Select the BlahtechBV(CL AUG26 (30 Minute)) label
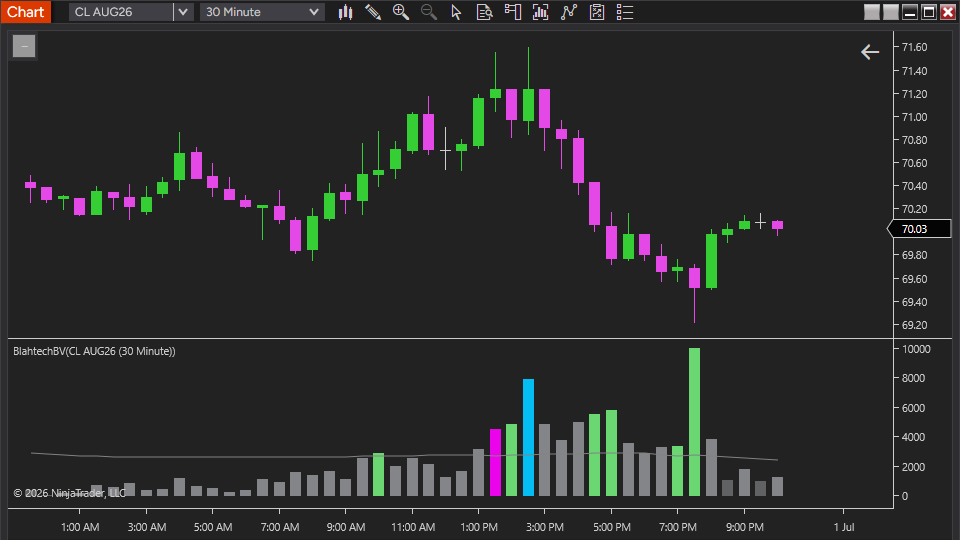The image size is (960, 540). click(94, 351)
